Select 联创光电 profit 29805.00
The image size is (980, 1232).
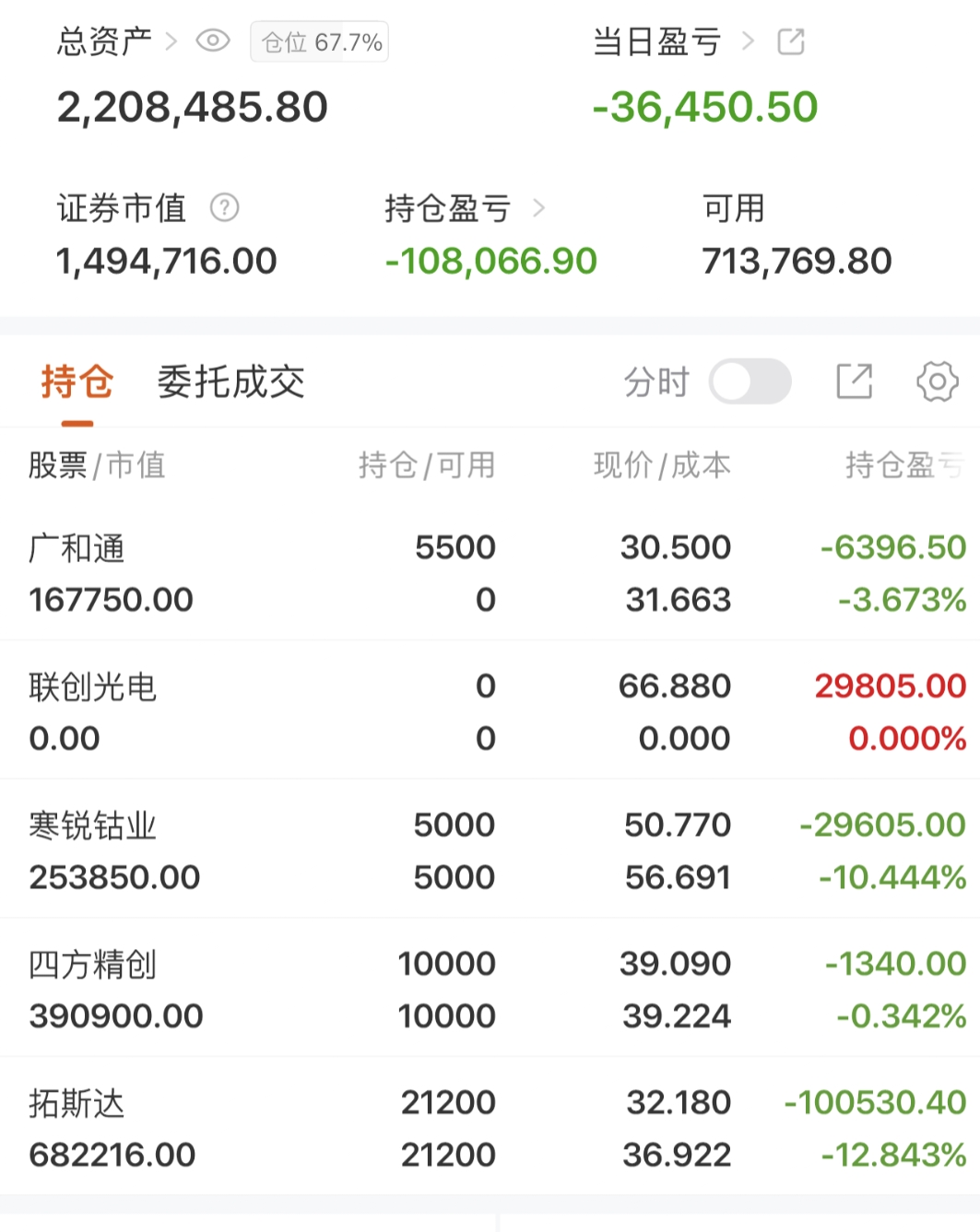(x=891, y=686)
